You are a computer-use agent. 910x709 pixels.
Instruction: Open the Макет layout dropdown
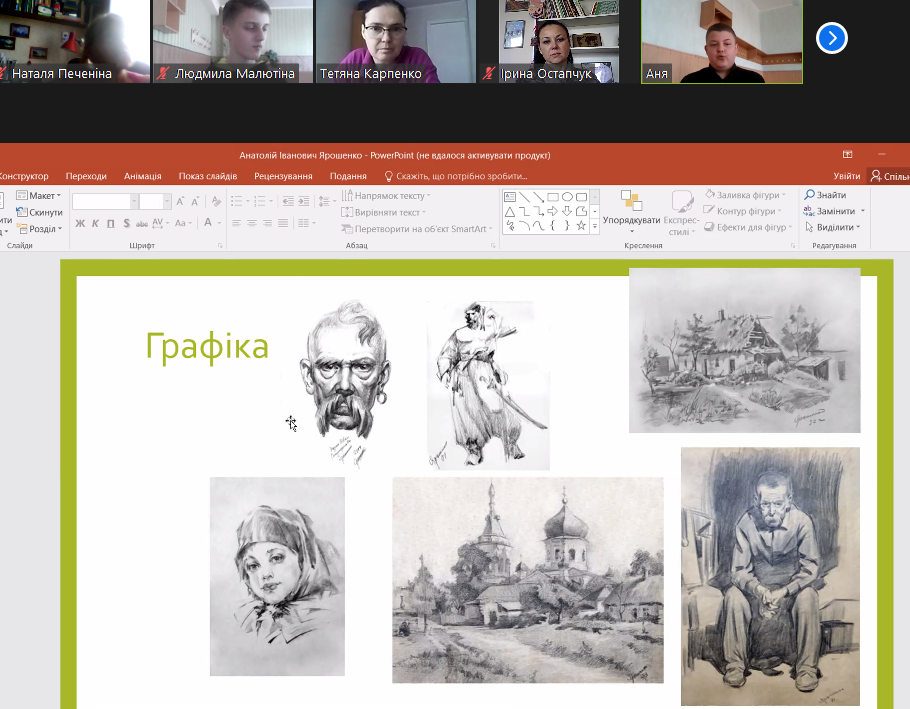pyautogui.click(x=38, y=196)
